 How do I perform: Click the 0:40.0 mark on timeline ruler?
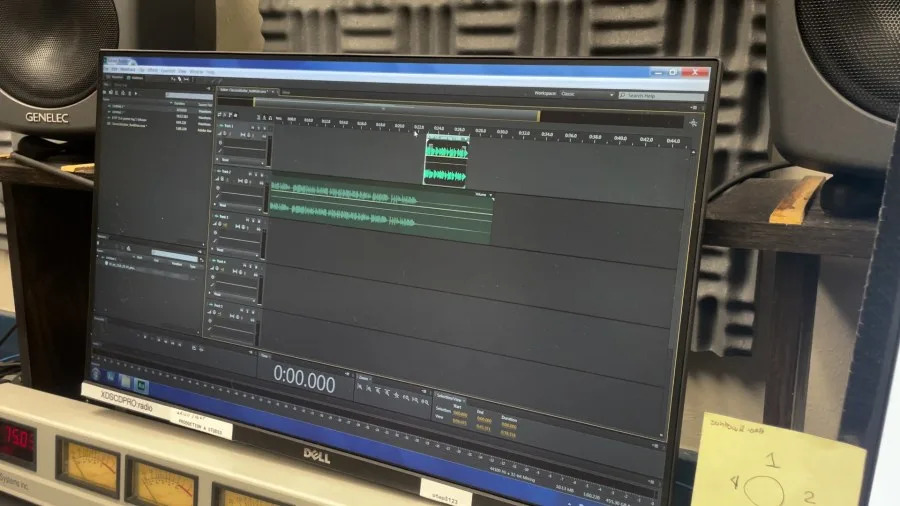[620, 138]
